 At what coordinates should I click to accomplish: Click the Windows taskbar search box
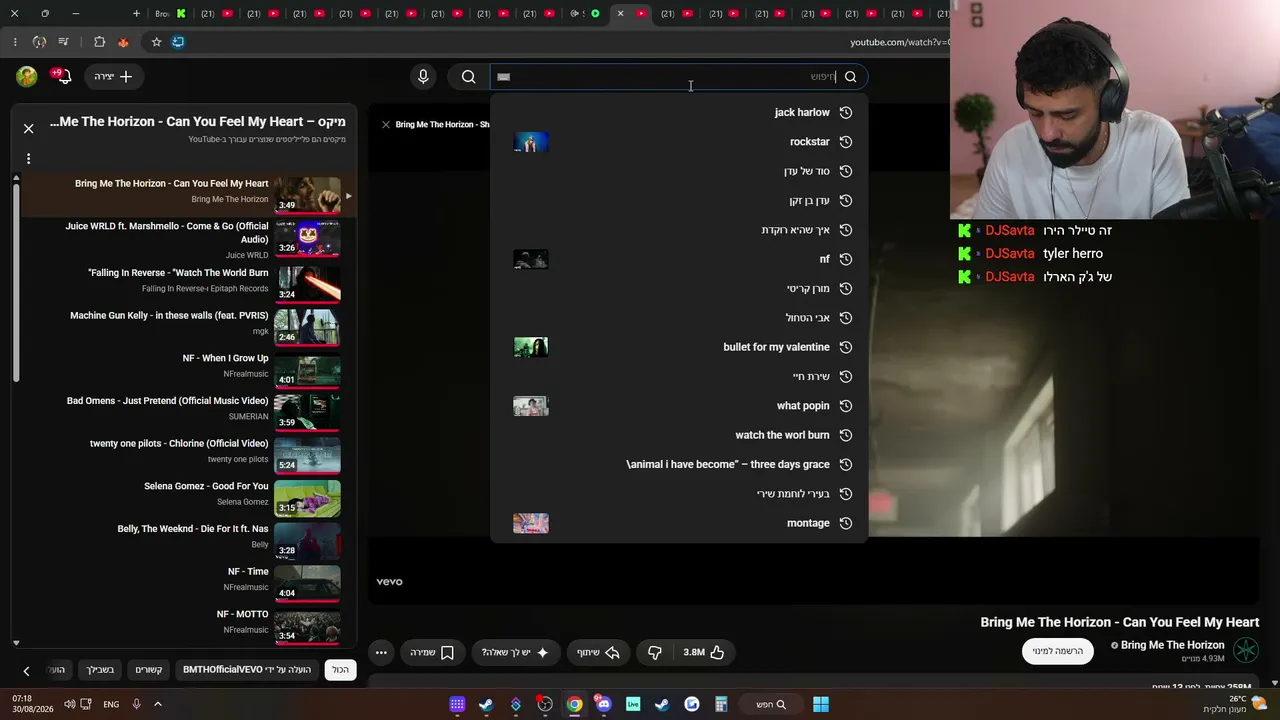click(x=771, y=704)
